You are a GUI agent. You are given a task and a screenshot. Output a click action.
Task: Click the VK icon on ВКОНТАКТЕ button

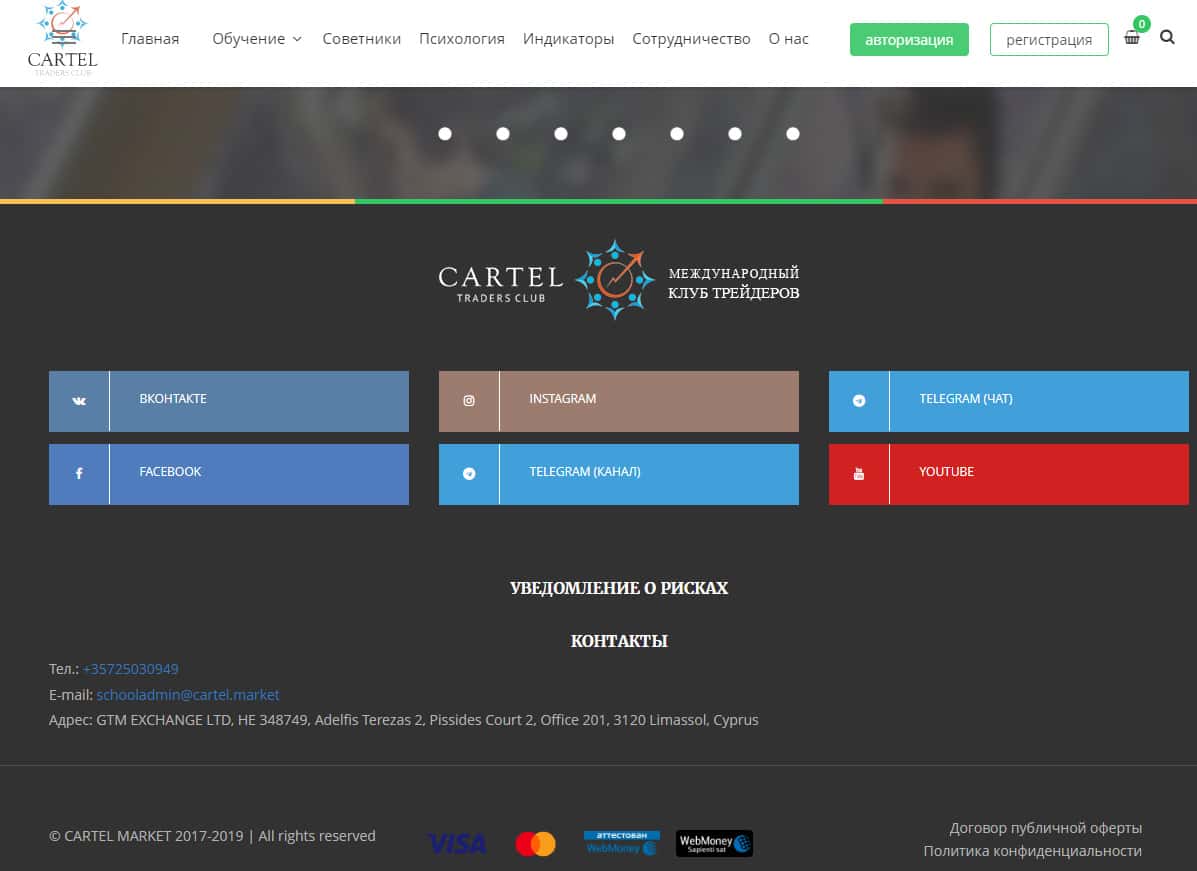pyautogui.click(x=79, y=401)
